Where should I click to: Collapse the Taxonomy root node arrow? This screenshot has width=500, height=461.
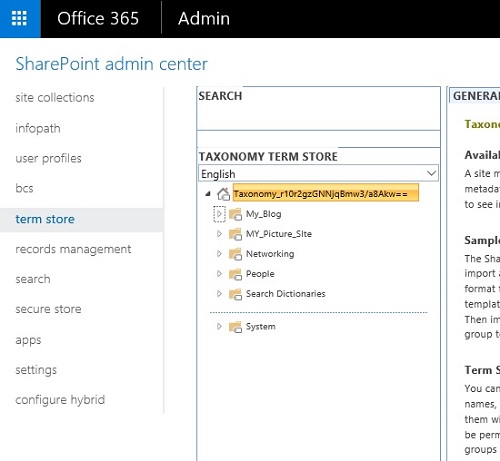click(208, 194)
